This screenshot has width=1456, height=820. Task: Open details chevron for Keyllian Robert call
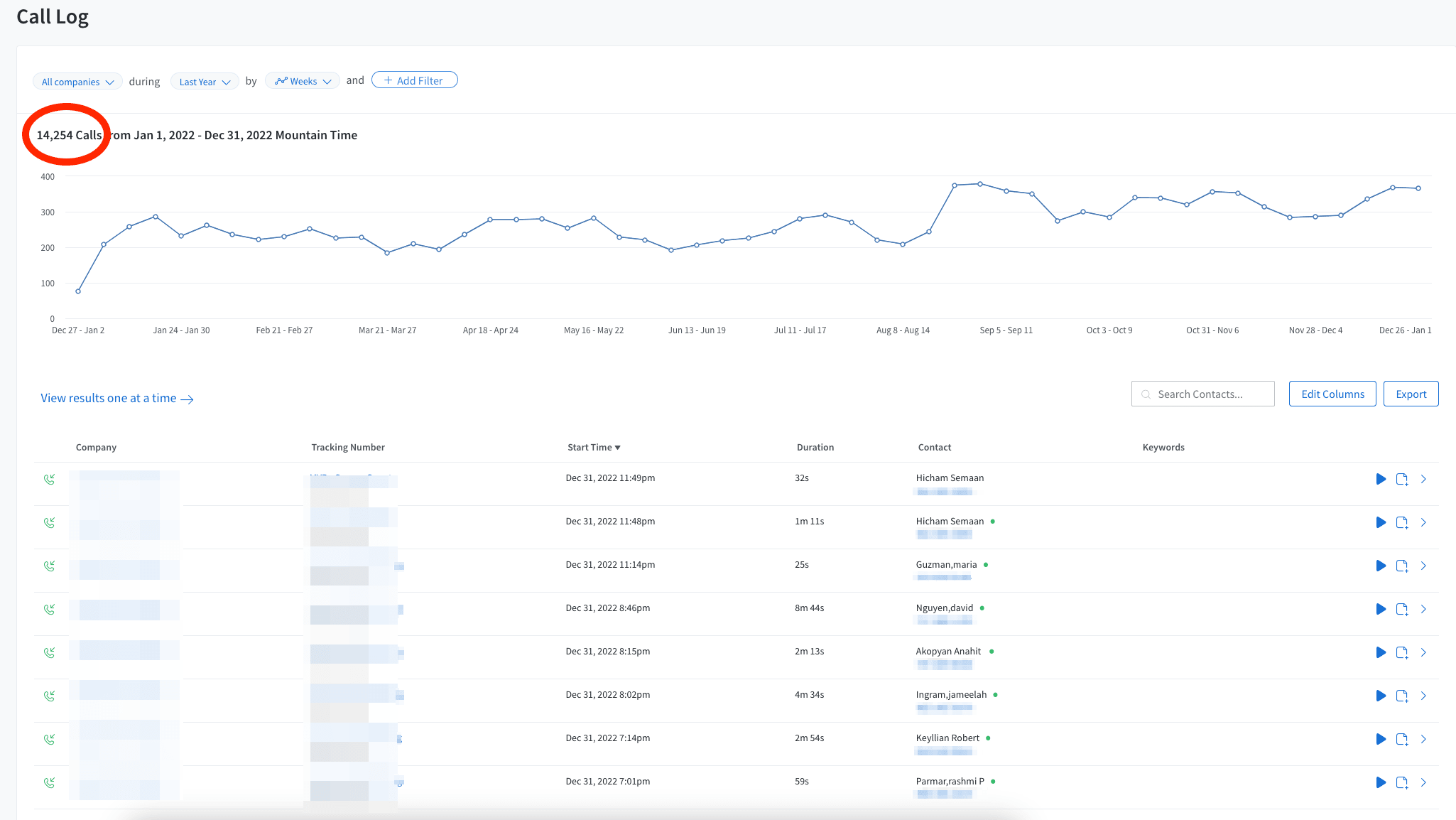coord(1423,739)
